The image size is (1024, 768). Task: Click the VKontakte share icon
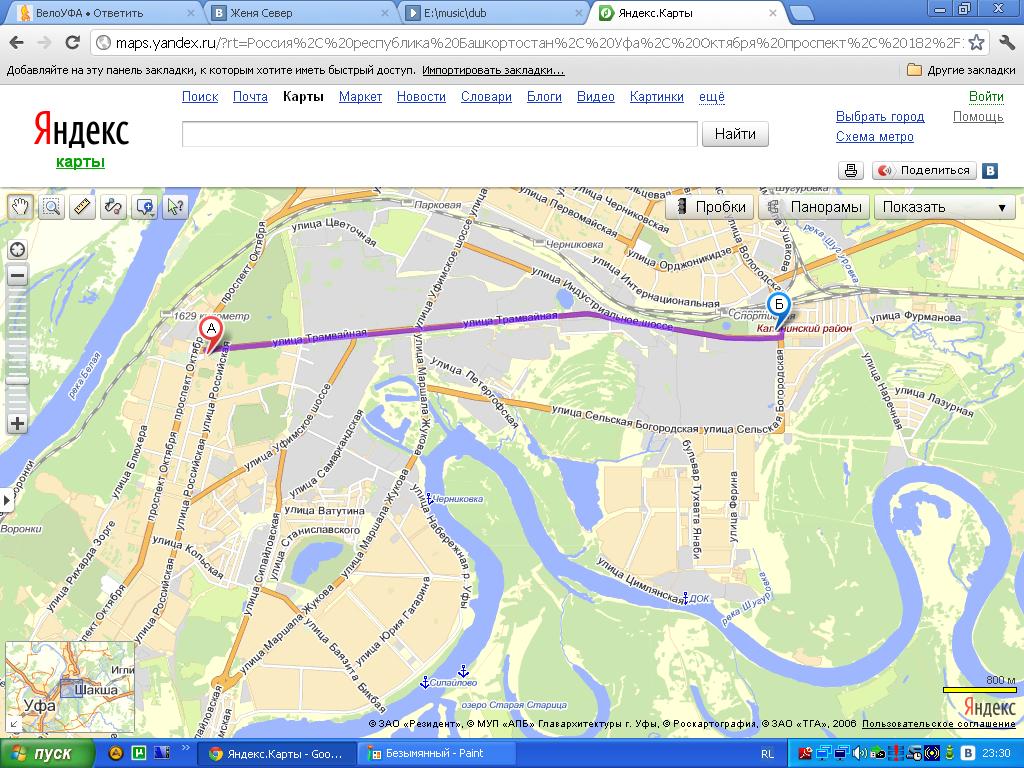click(990, 170)
